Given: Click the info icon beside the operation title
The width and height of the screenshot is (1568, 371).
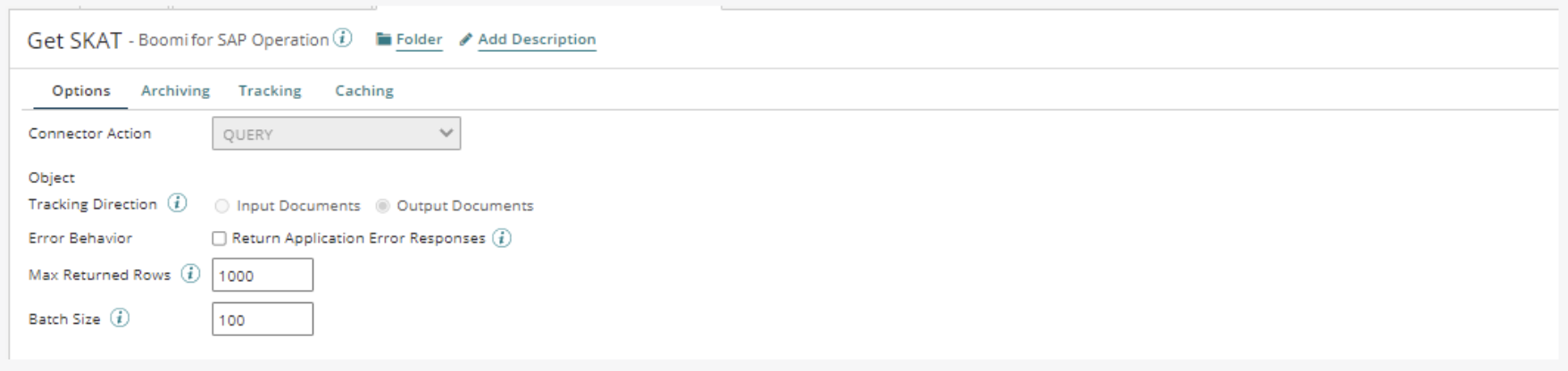Looking at the screenshot, I should [x=343, y=38].
